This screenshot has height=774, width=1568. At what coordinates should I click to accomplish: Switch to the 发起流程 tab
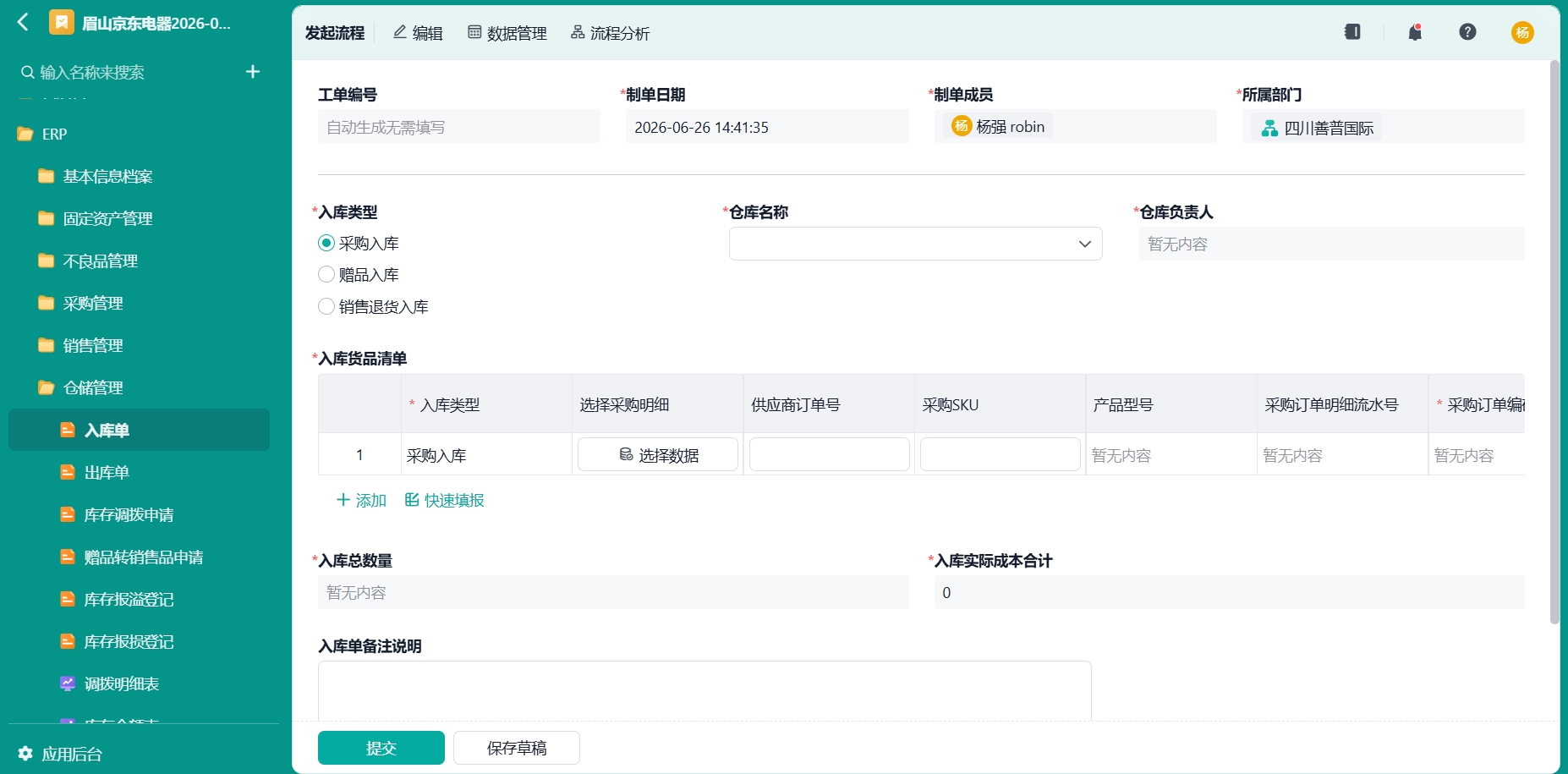335,33
